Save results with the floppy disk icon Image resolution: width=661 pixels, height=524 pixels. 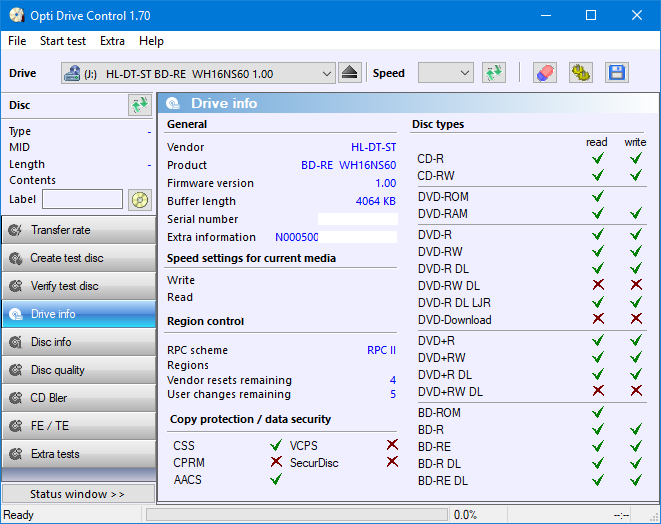[x=617, y=73]
